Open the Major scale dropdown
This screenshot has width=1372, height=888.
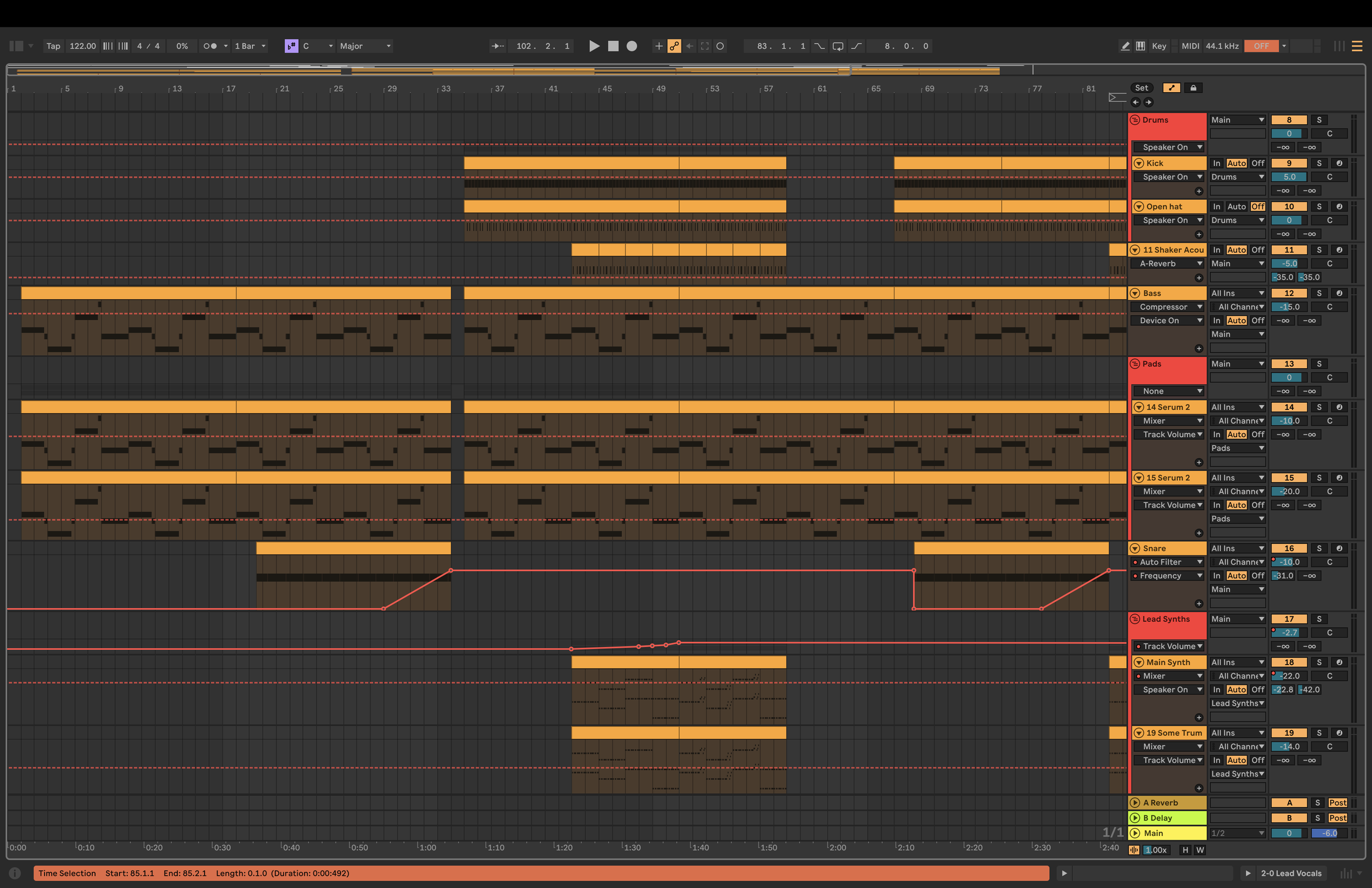pos(365,46)
